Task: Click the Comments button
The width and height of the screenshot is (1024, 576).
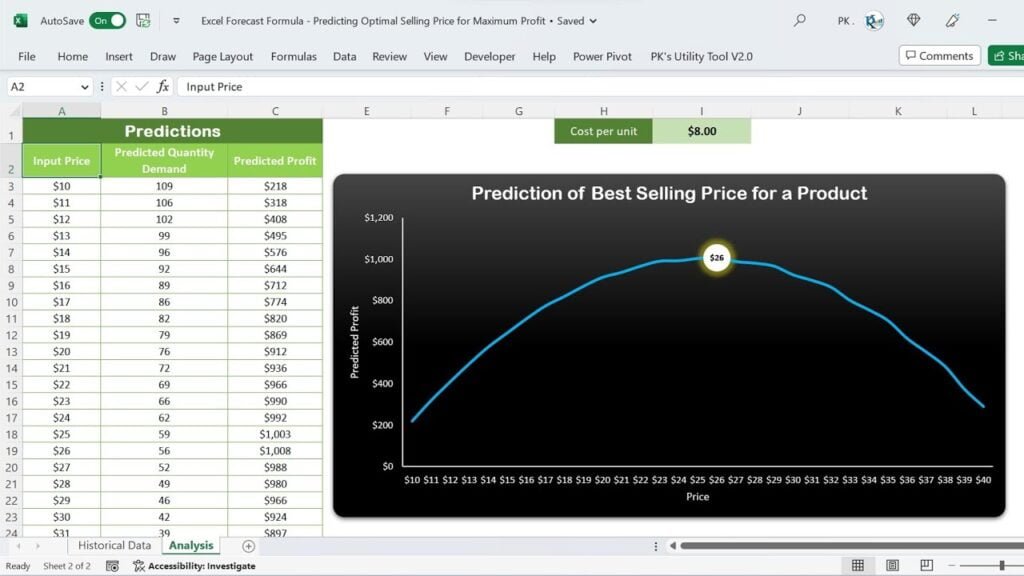Action: coord(937,56)
